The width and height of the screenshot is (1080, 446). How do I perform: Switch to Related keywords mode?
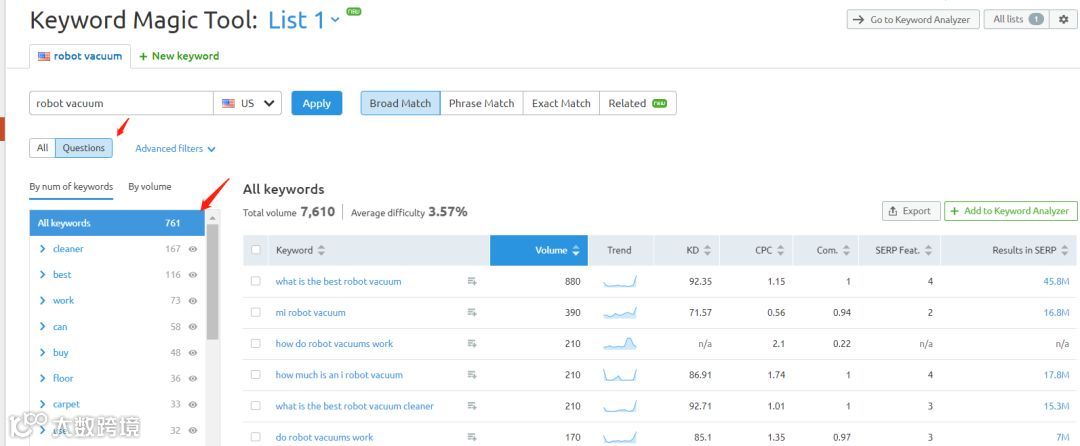click(x=638, y=103)
